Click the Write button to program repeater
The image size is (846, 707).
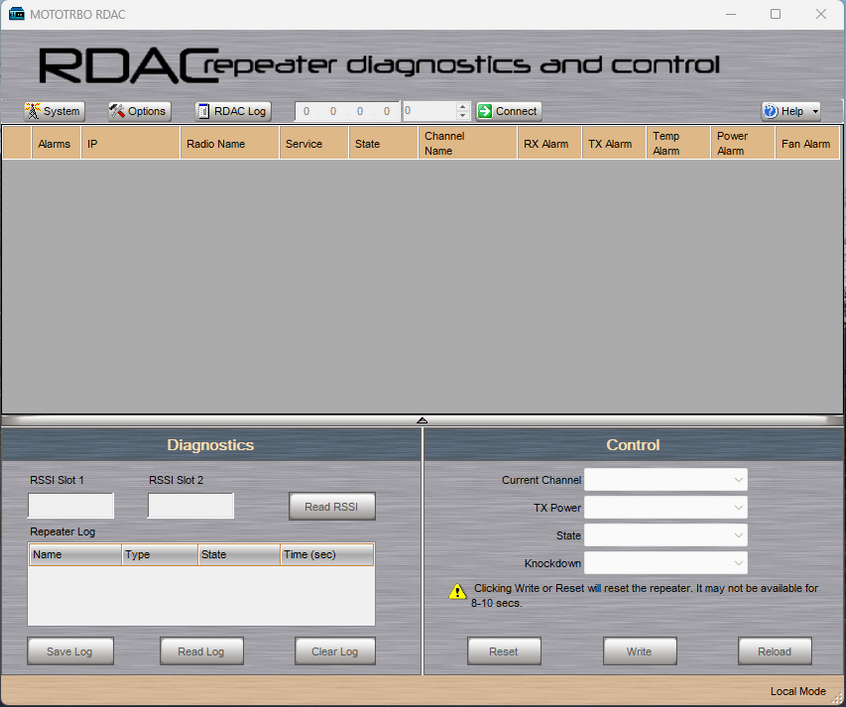[639, 651]
